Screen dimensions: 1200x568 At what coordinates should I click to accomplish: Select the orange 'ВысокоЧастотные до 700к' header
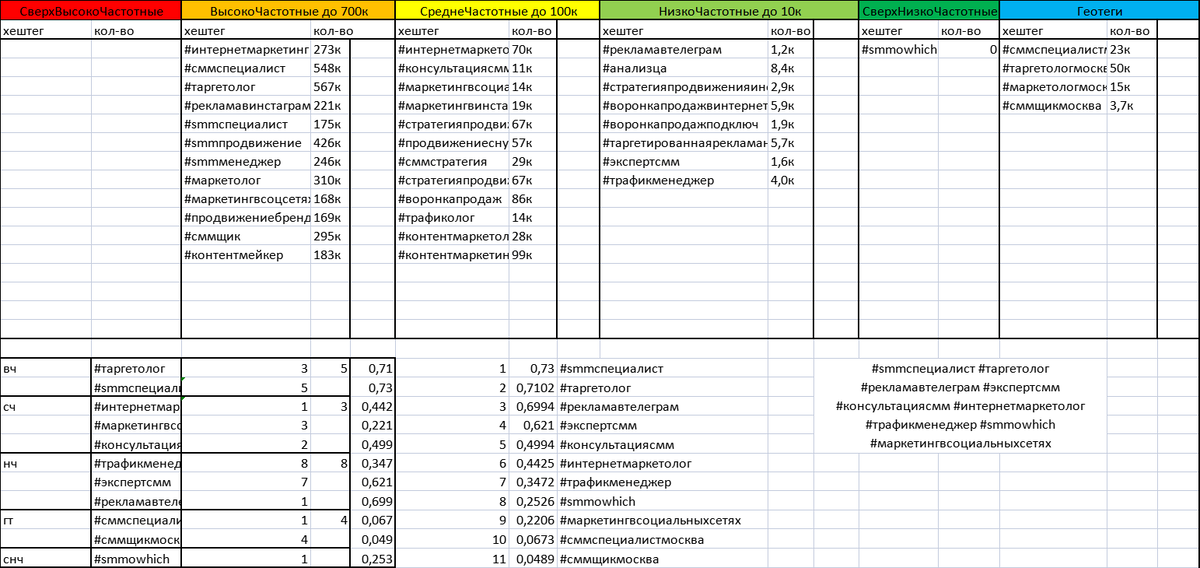pyautogui.click(x=288, y=11)
